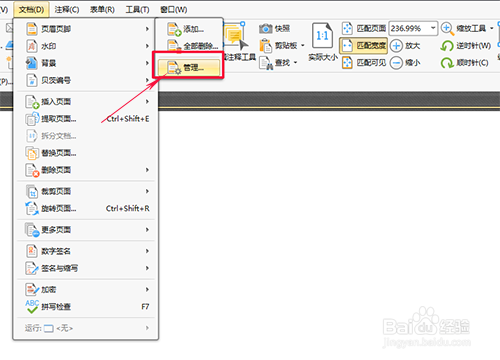This screenshot has width=500, height=360.
Task: Expand the 数字签名 submenu arrow
Action: click(147, 251)
